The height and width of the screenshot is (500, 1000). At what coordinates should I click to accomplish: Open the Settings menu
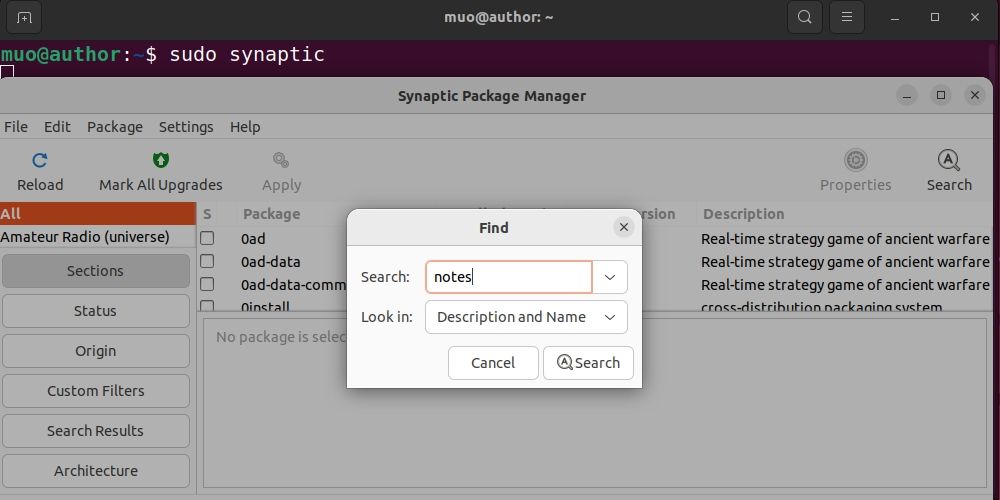tap(186, 127)
